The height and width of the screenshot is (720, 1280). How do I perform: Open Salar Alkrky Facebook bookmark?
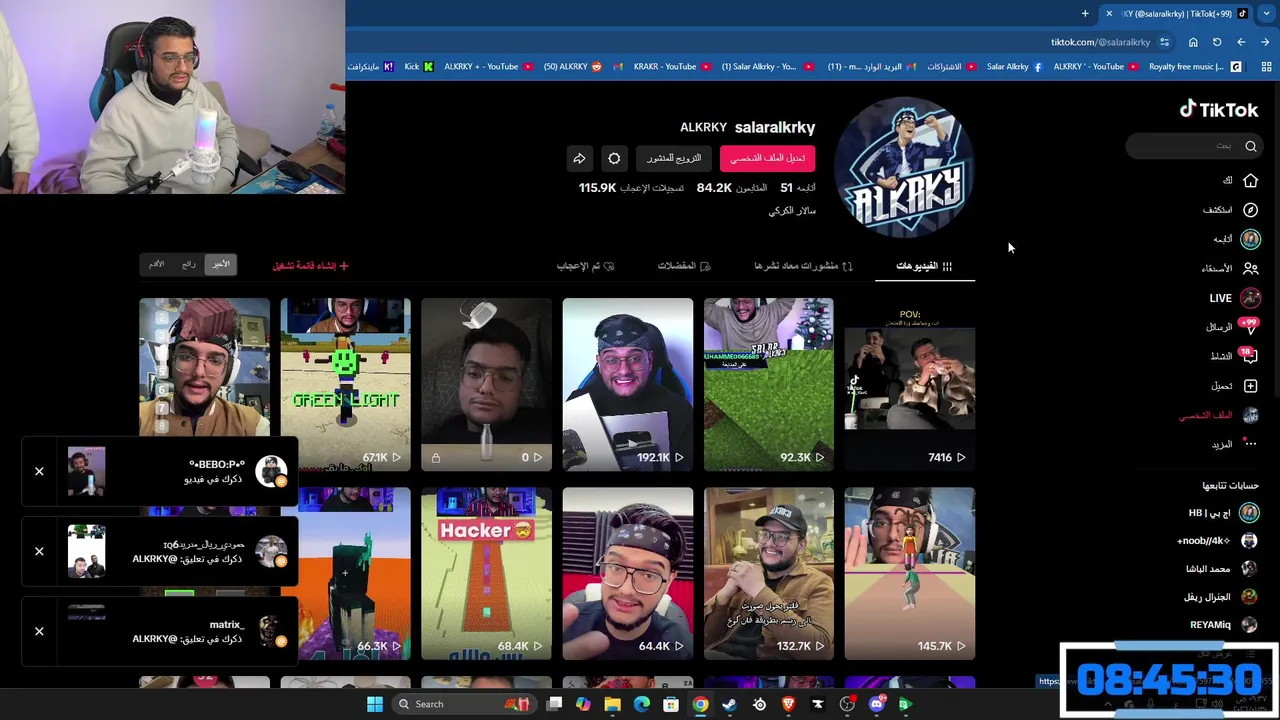[x=1014, y=67]
